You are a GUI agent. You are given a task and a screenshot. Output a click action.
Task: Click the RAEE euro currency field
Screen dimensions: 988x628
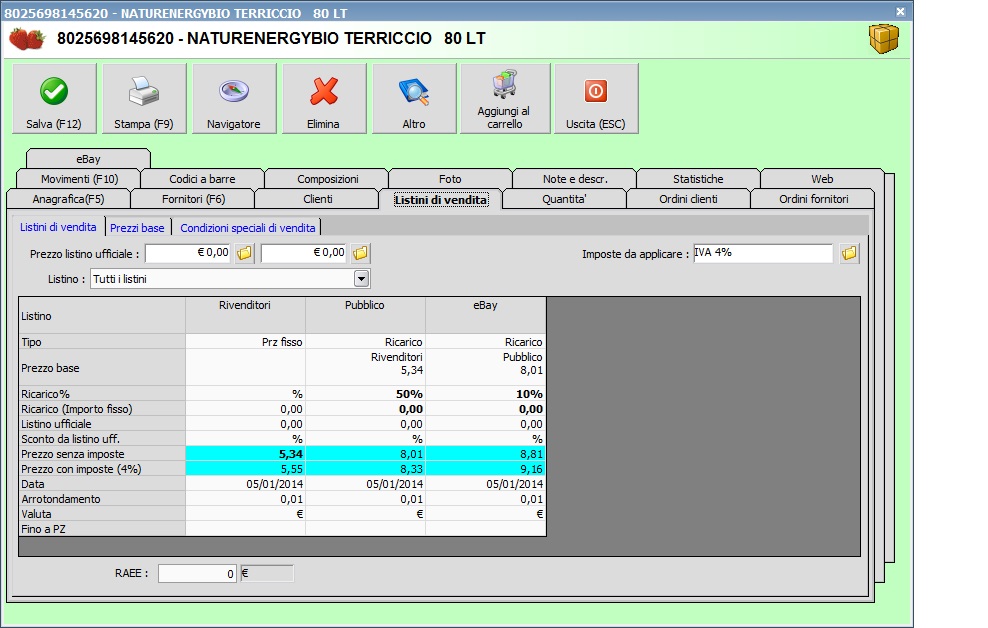click(x=267, y=573)
